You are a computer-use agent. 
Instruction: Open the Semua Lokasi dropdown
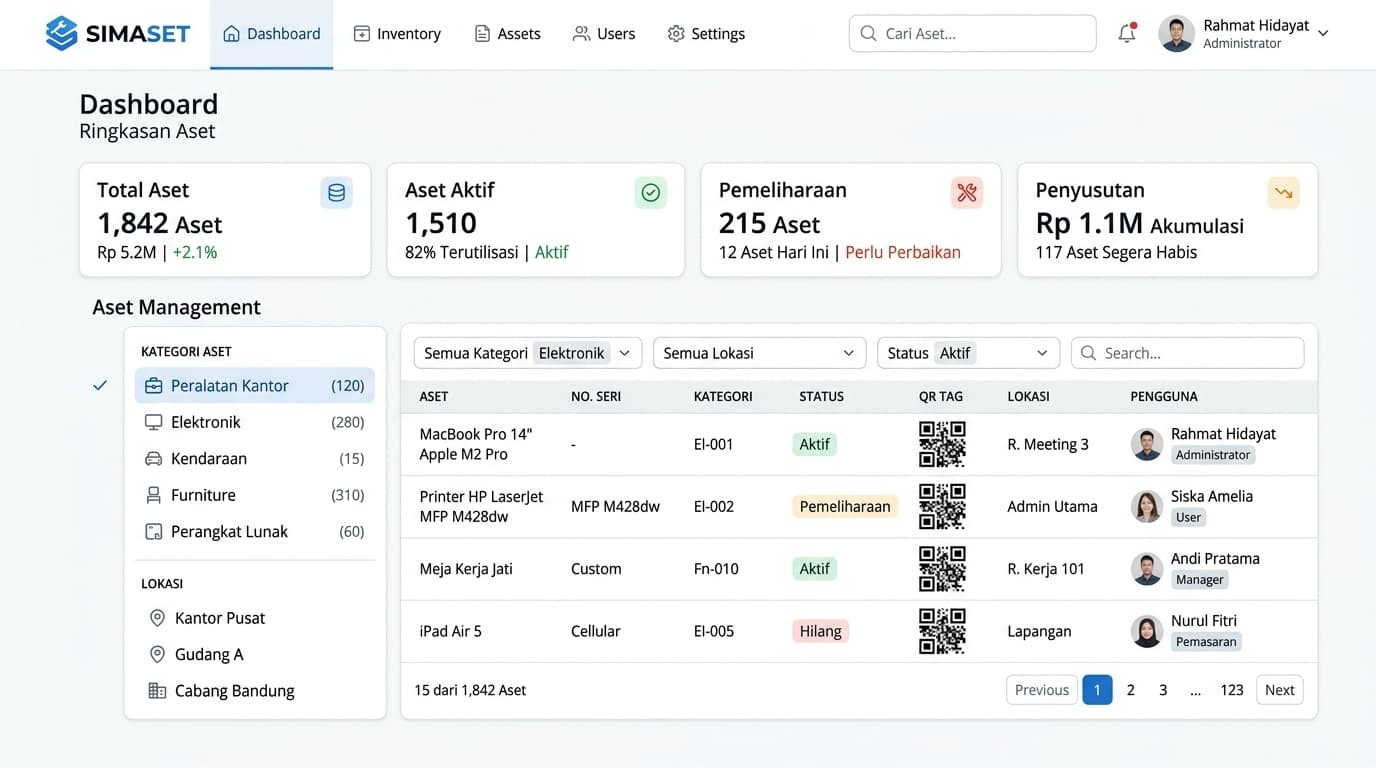[x=759, y=353]
